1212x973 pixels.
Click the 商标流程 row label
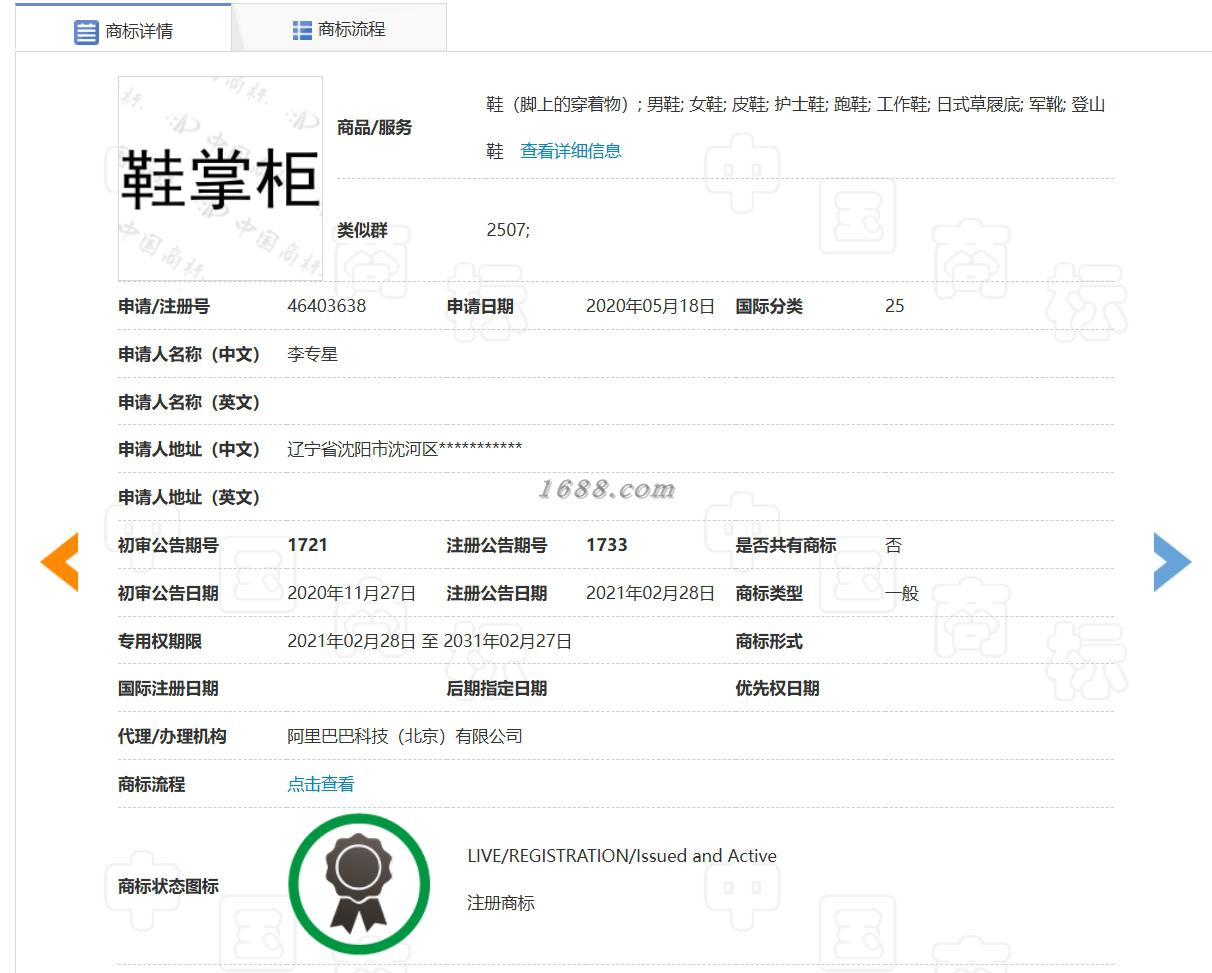(x=152, y=785)
